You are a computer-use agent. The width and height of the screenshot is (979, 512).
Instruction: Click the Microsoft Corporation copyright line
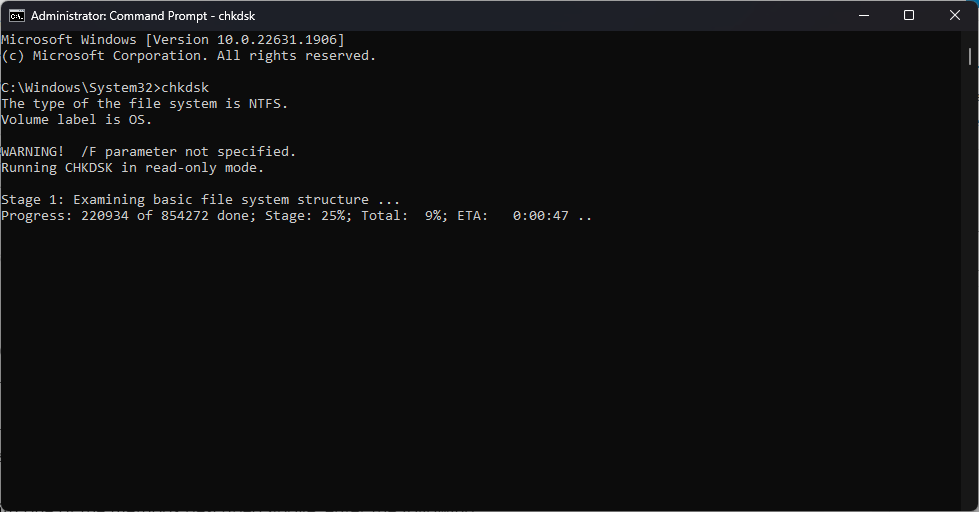click(x=188, y=55)
